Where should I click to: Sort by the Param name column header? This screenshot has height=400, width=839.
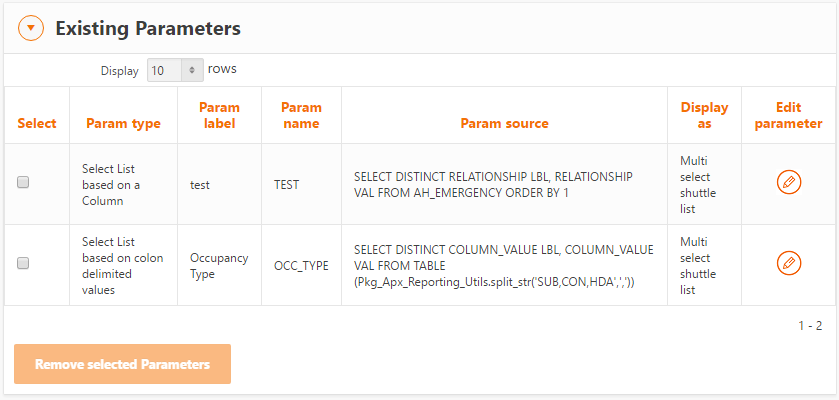point(301,115)
